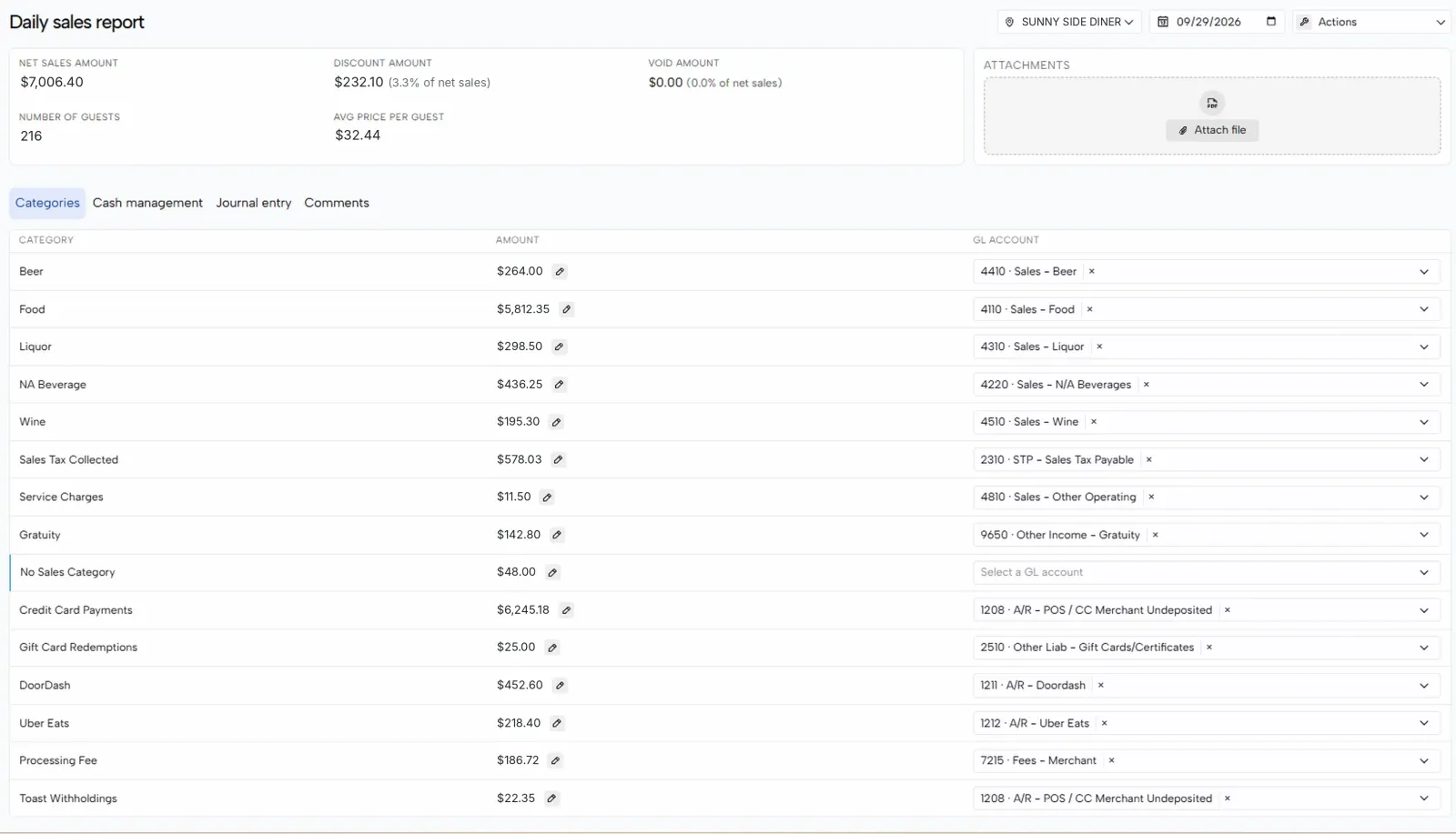Screen dimensions: 1456x834
Task: Edit the DoorDash amount $452.60
Action: pos(560,686)
